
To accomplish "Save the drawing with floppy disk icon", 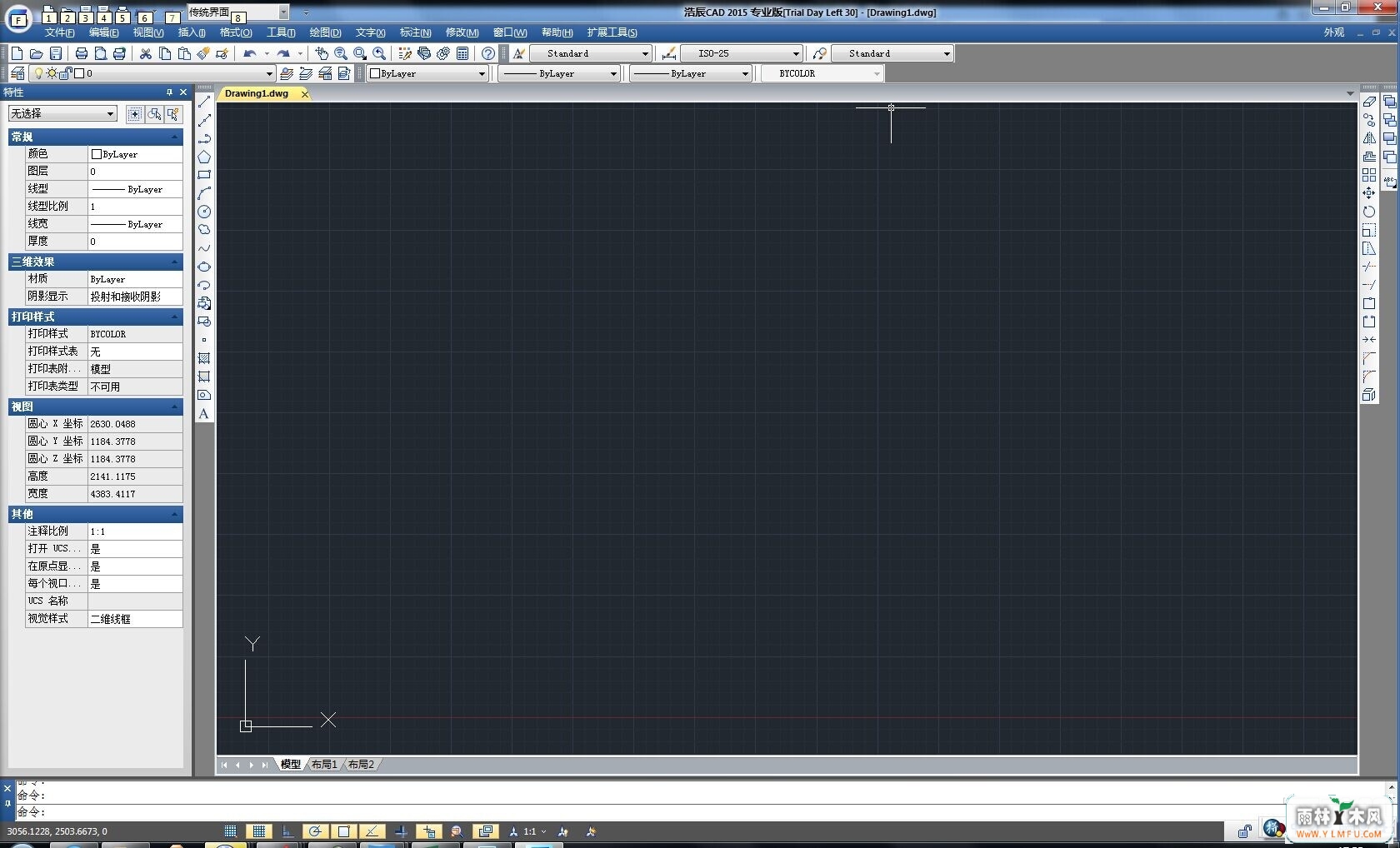I will click(56, 53).
